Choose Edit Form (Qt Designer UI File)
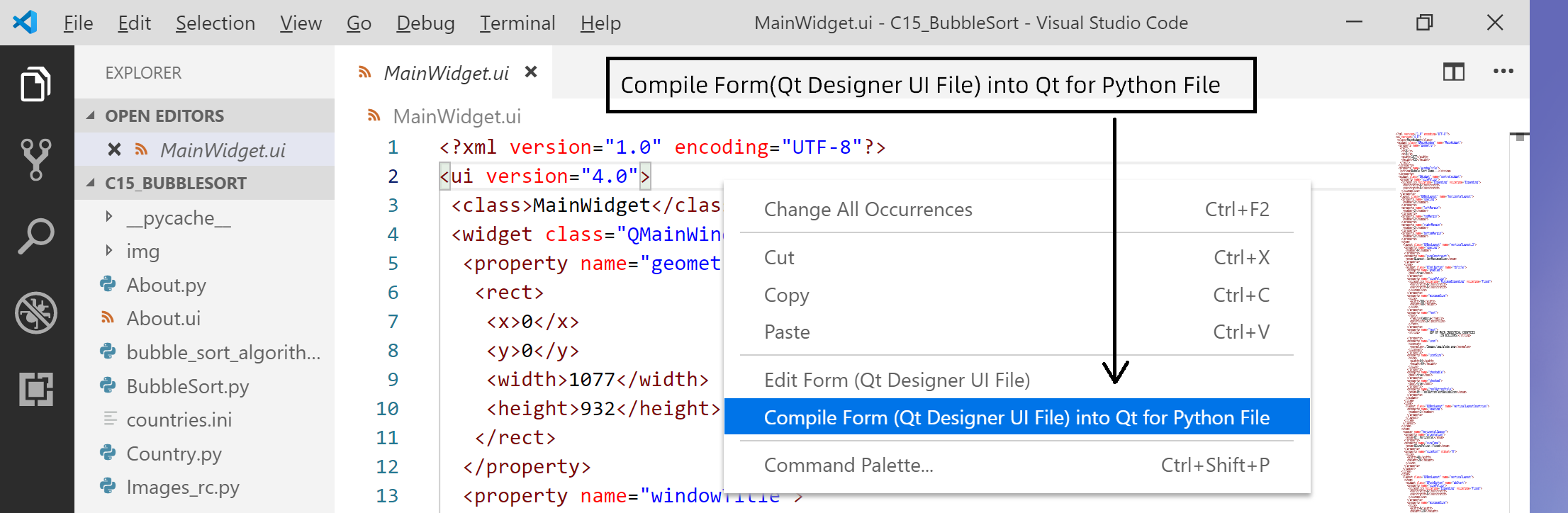The width and height of the screenshot is (1568, 513). pyautogui.click(x=1017, y=380)
